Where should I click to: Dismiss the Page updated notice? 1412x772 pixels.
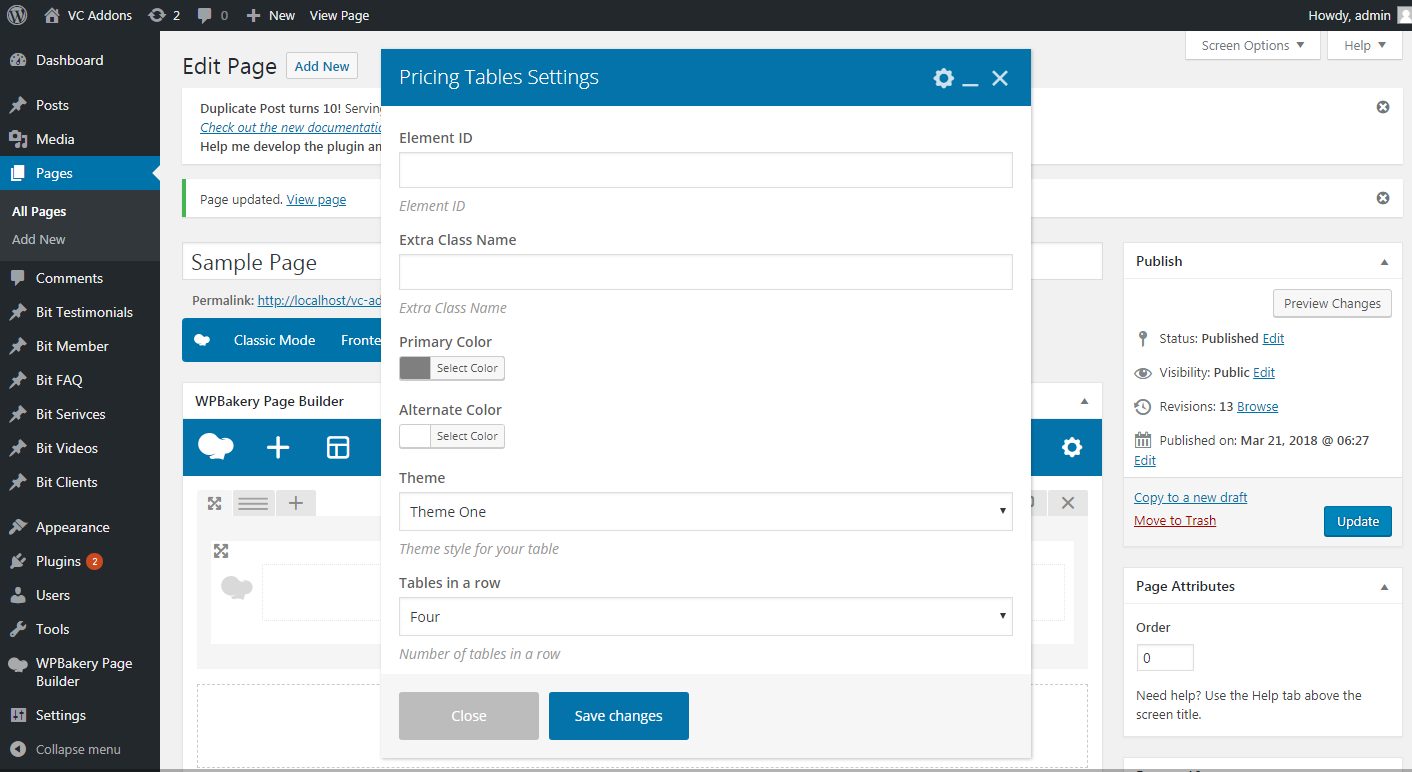1382,198
